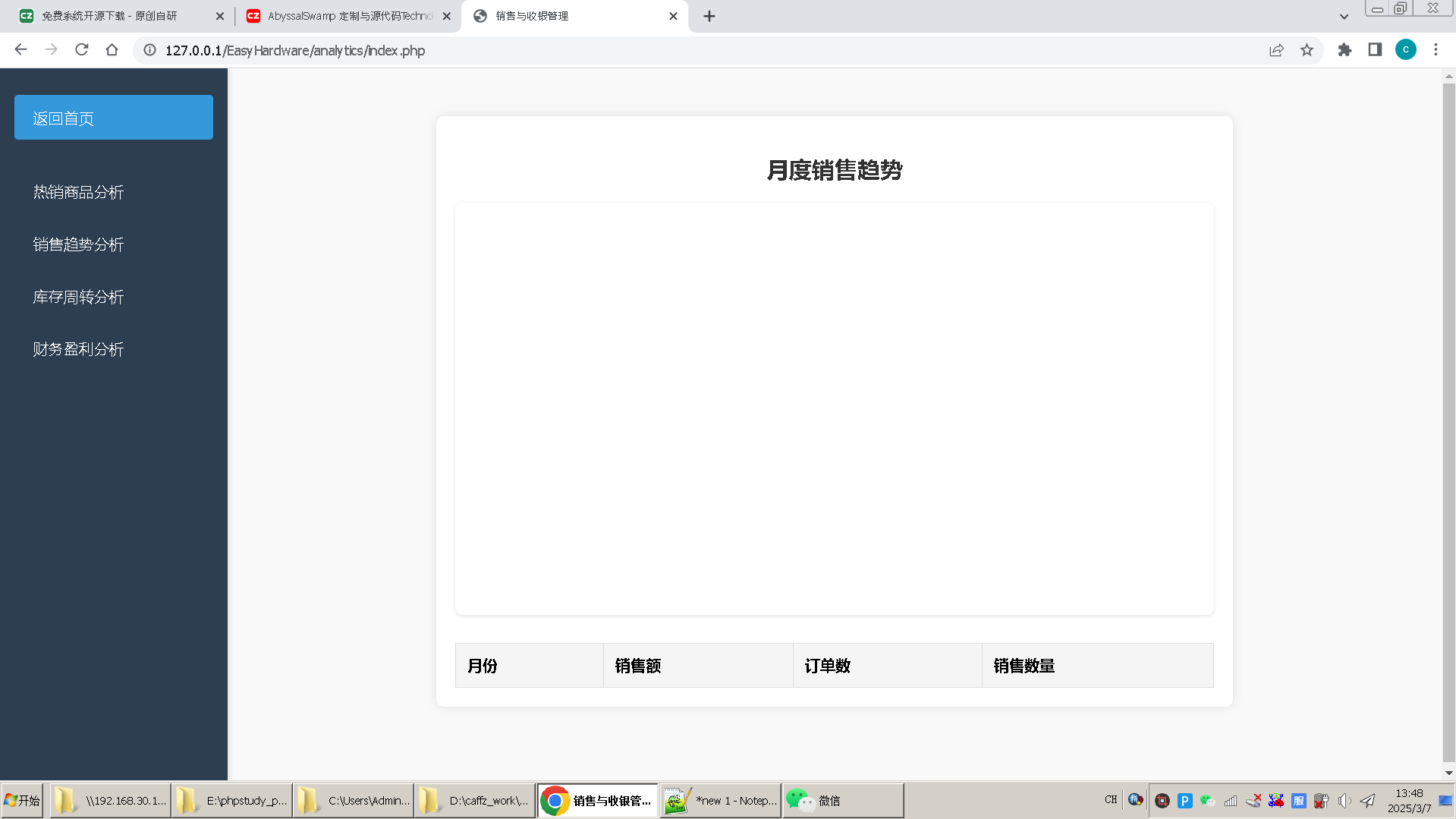Click the page vertical scrollbar

pos(1448,421)
